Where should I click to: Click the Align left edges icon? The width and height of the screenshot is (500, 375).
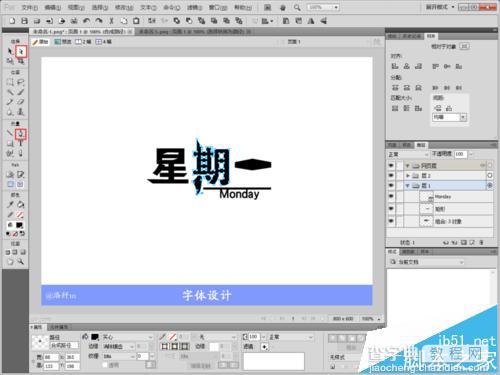click(x=395, y=66)
